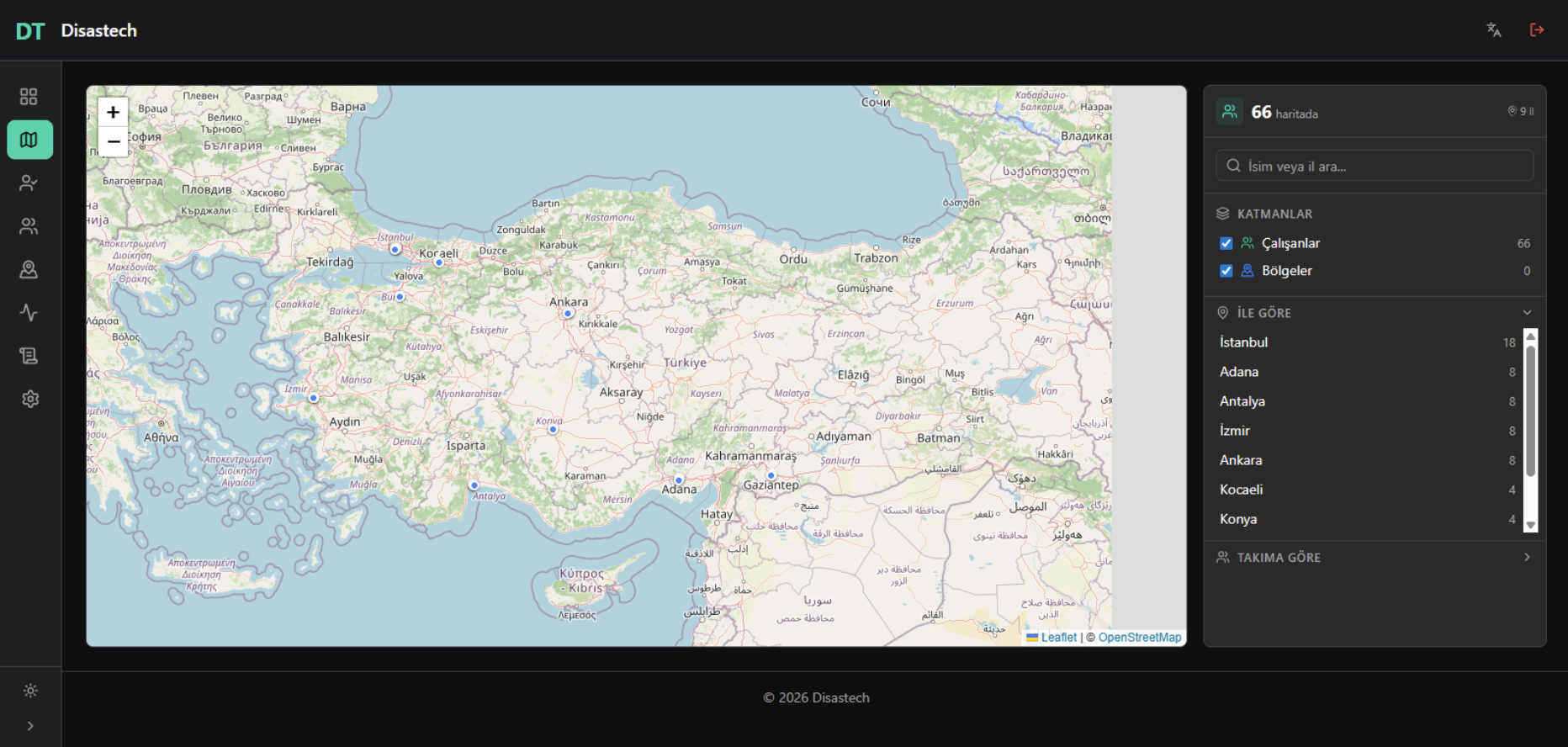Image resolution: width=1568 pixels, height=747 pixels.
Task: Select the map view sidebar icon
Action: 29,140
